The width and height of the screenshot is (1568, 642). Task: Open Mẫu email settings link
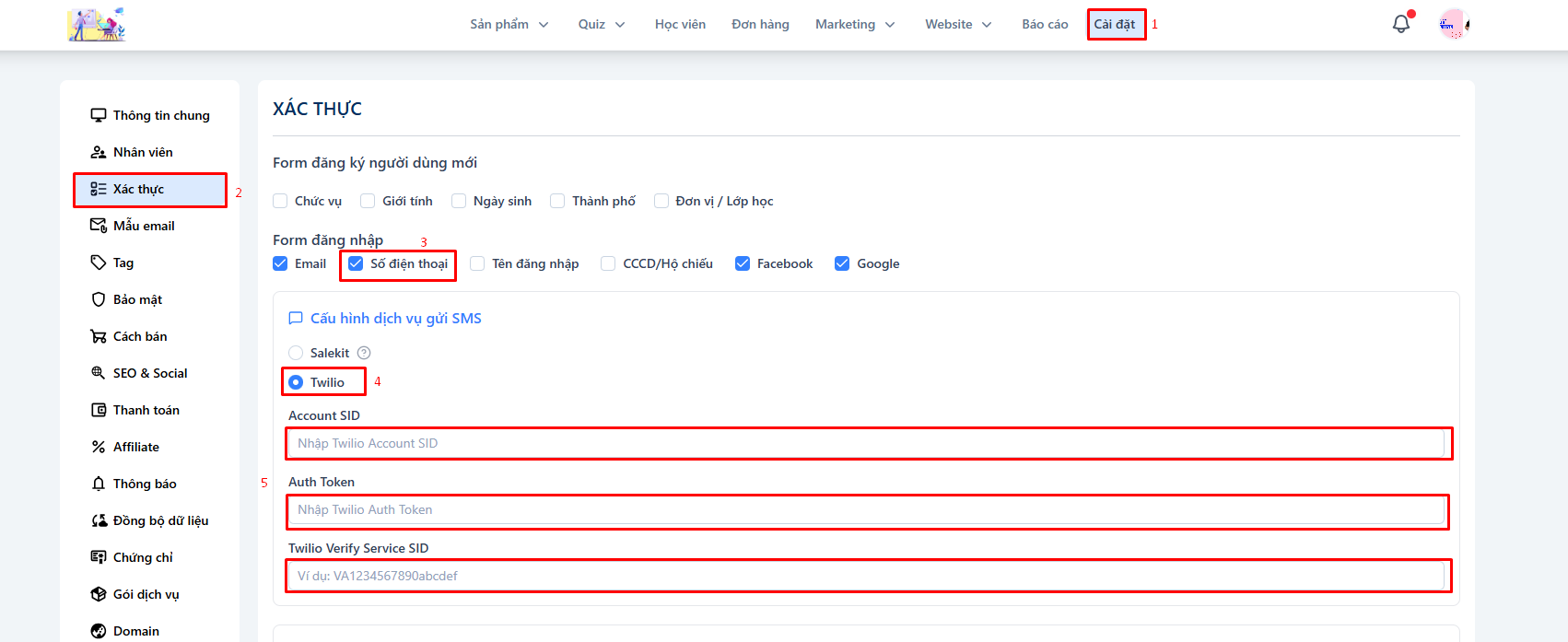(144, 226)
